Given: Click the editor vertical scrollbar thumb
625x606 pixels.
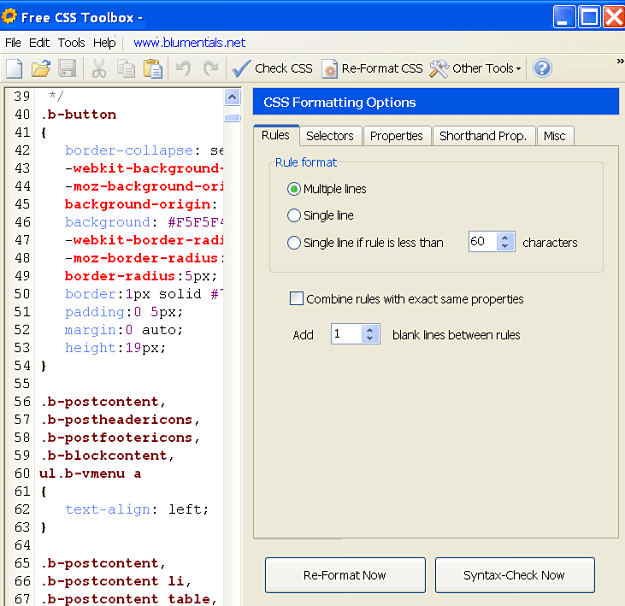Looking at the screenshot, I should (232, 118).
